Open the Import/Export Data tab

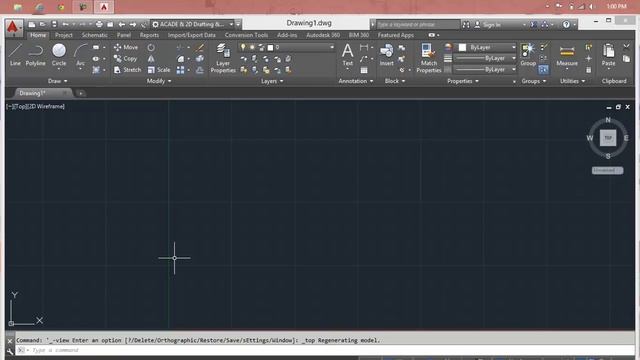191,35
